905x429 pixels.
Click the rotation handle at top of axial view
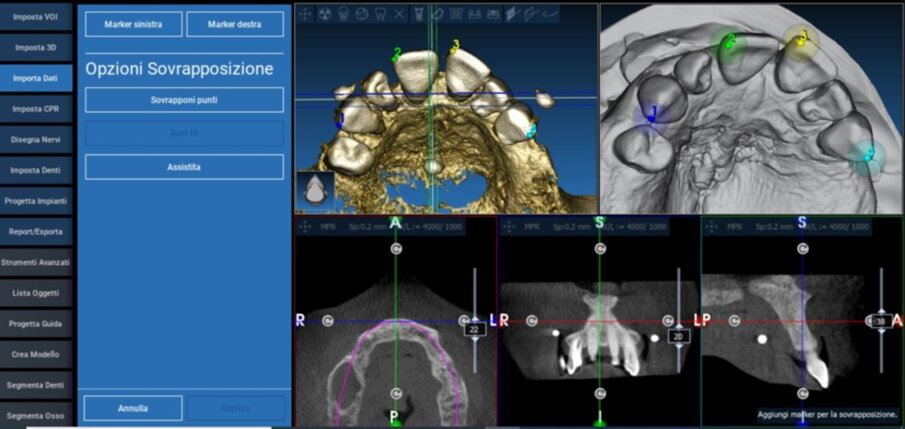point(396,248)
